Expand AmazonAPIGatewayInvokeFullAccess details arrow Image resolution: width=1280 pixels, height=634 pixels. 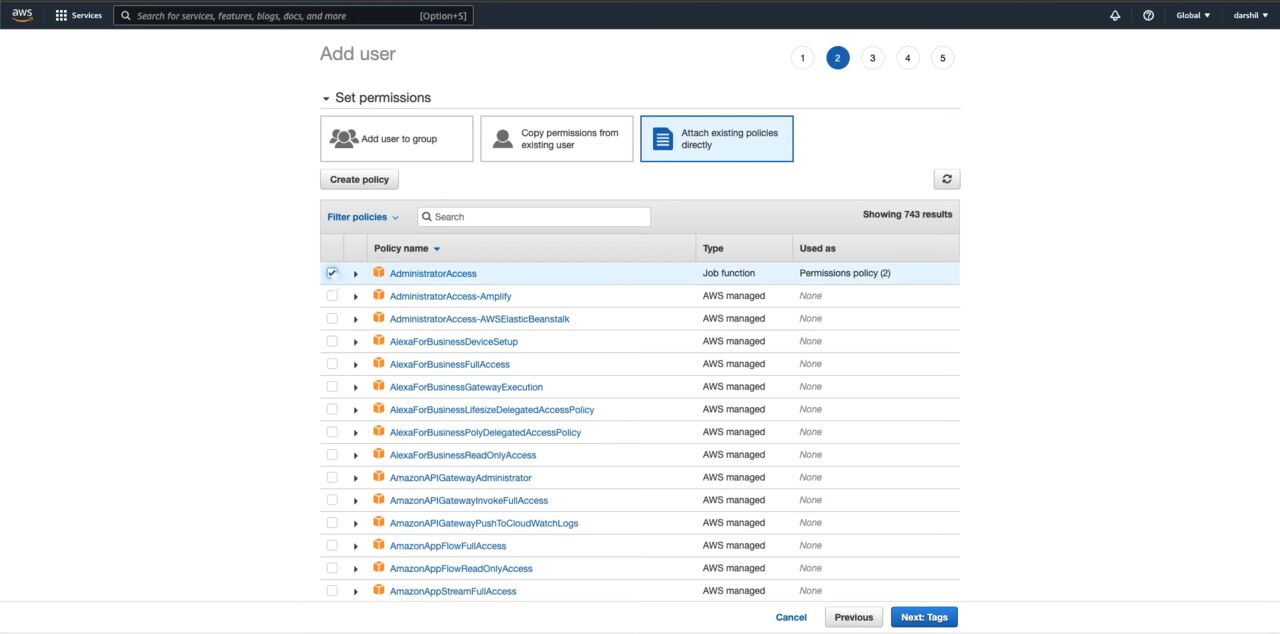click(x=356, y=501)
